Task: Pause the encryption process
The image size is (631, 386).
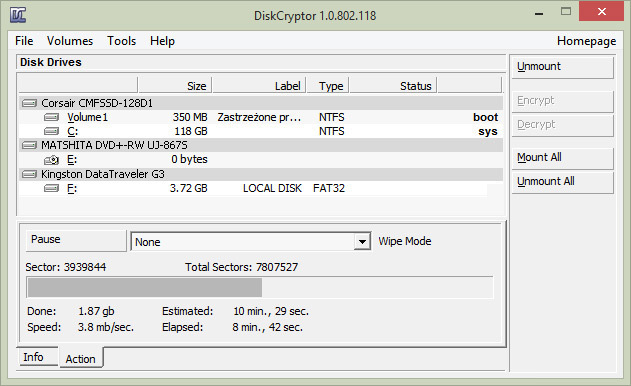Action: 76,240
